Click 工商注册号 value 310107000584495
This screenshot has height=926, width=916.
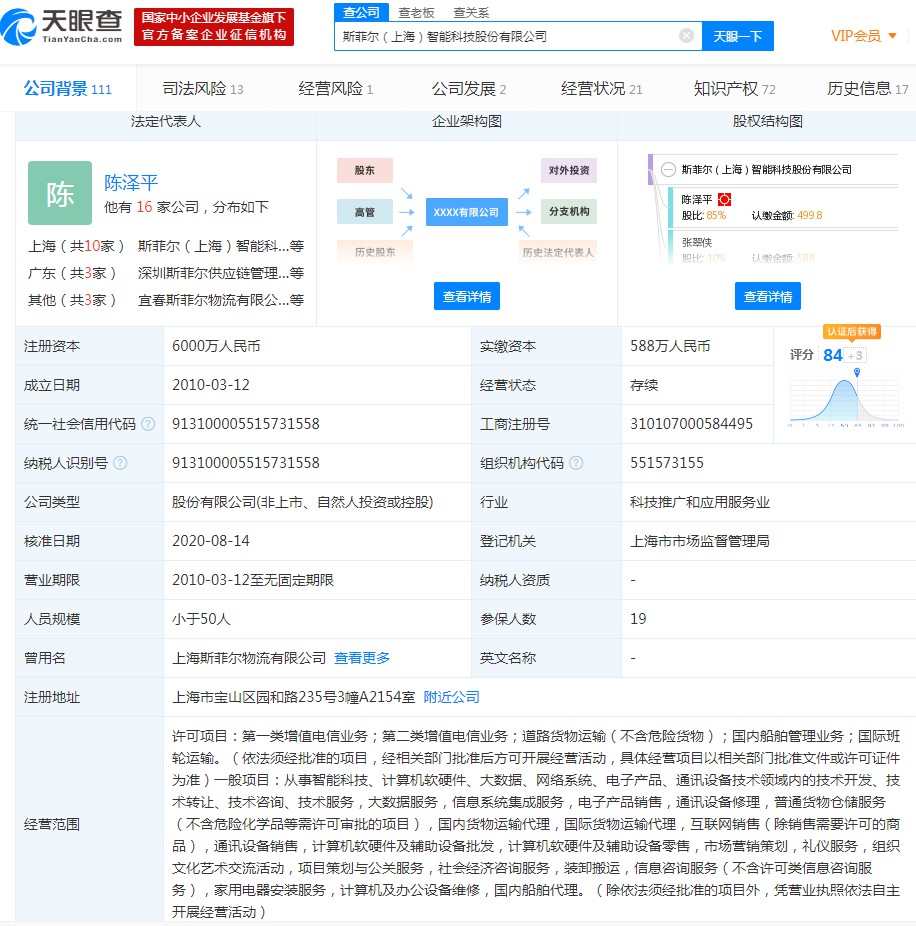pyautogui.click(x=692, y=424)
